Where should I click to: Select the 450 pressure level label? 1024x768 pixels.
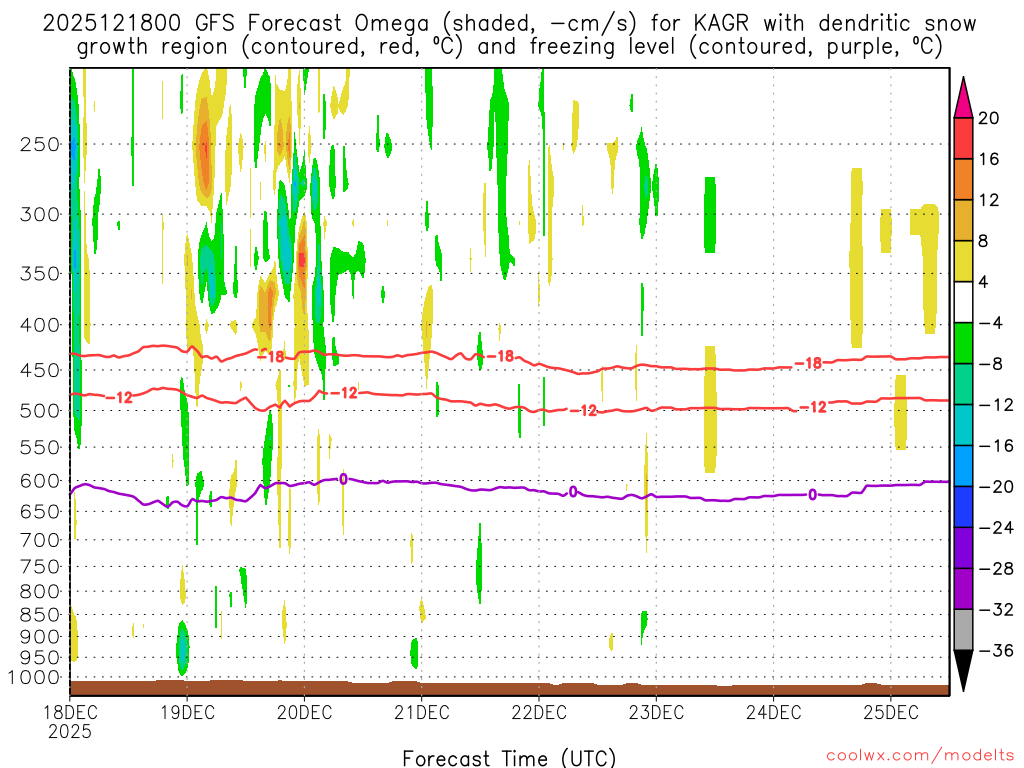pos(40,370)
